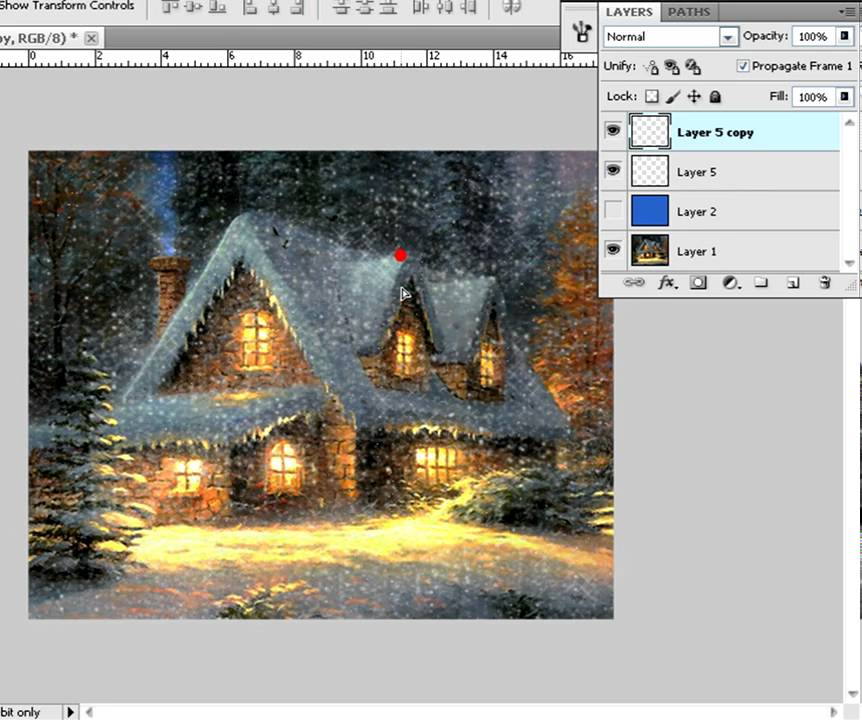
Task: Uncheck the Propagate Frame 1 checkbox
Action: click(x=743, y=66)
